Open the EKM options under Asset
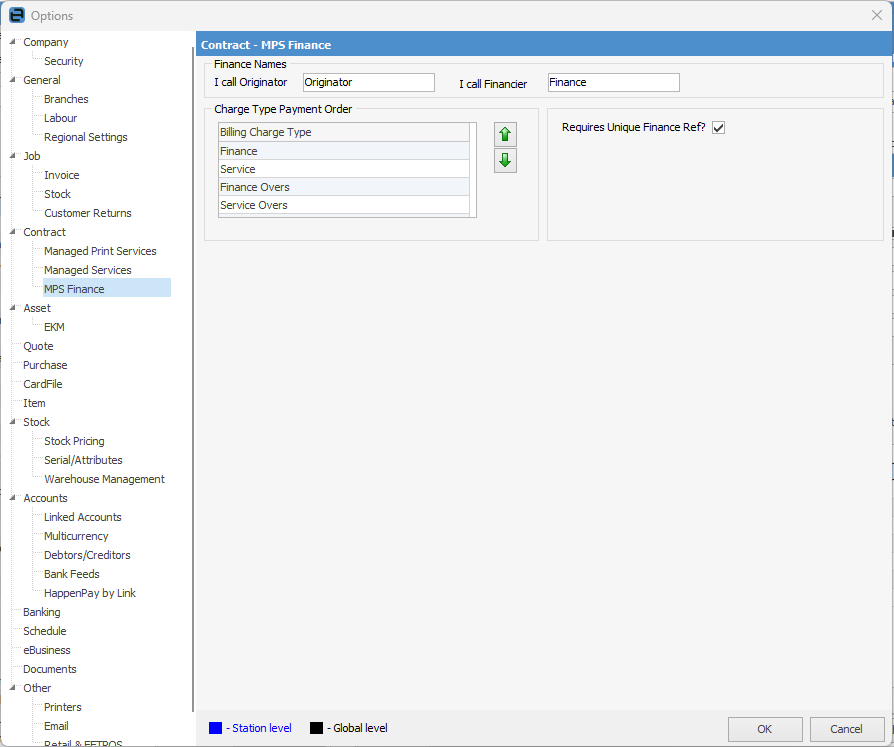The height and width of the screenshot is (747, 894). click(x=54, y=327)
